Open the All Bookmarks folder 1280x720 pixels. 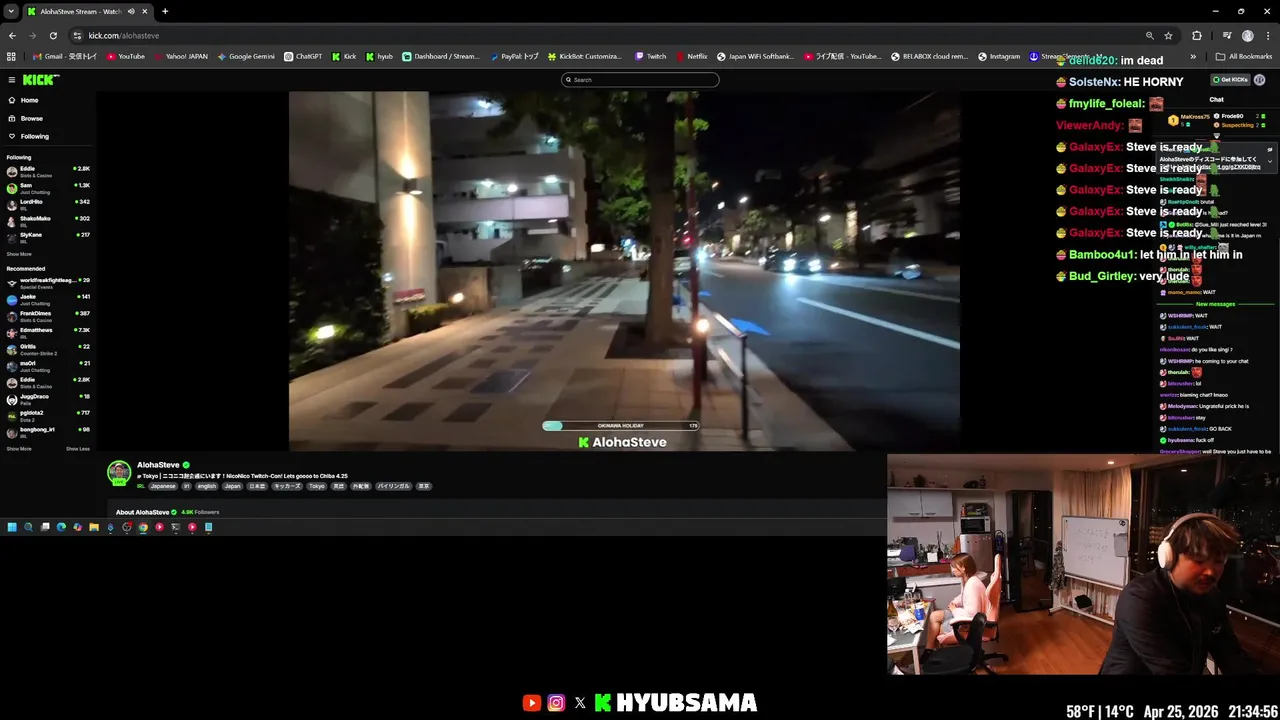tap(1244, 56)
